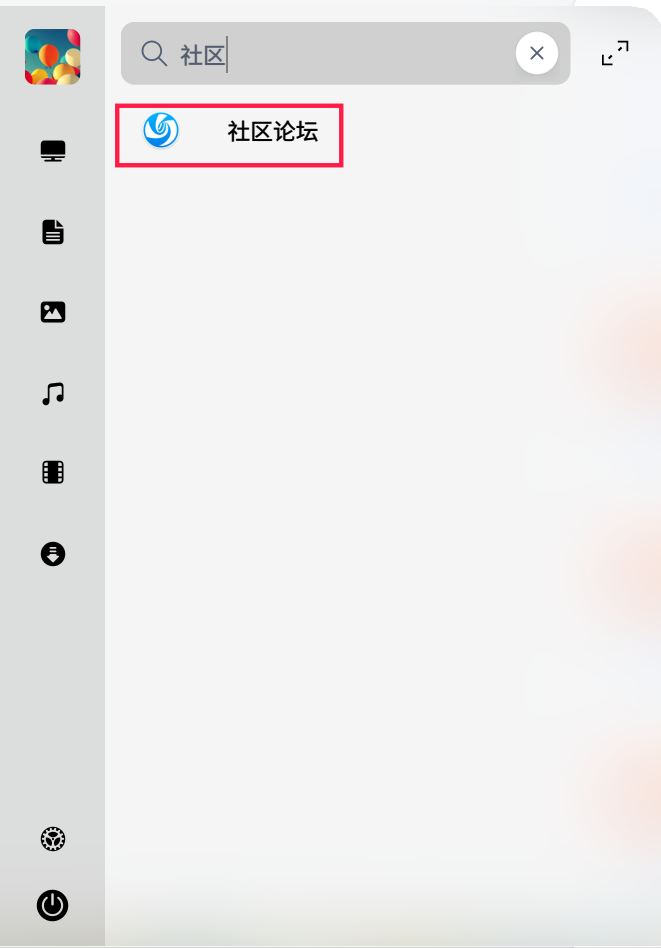Viewport: 661px width, 948px height.
Task: Open the Pictures folder shortcut
Action: tap(53, 312)
